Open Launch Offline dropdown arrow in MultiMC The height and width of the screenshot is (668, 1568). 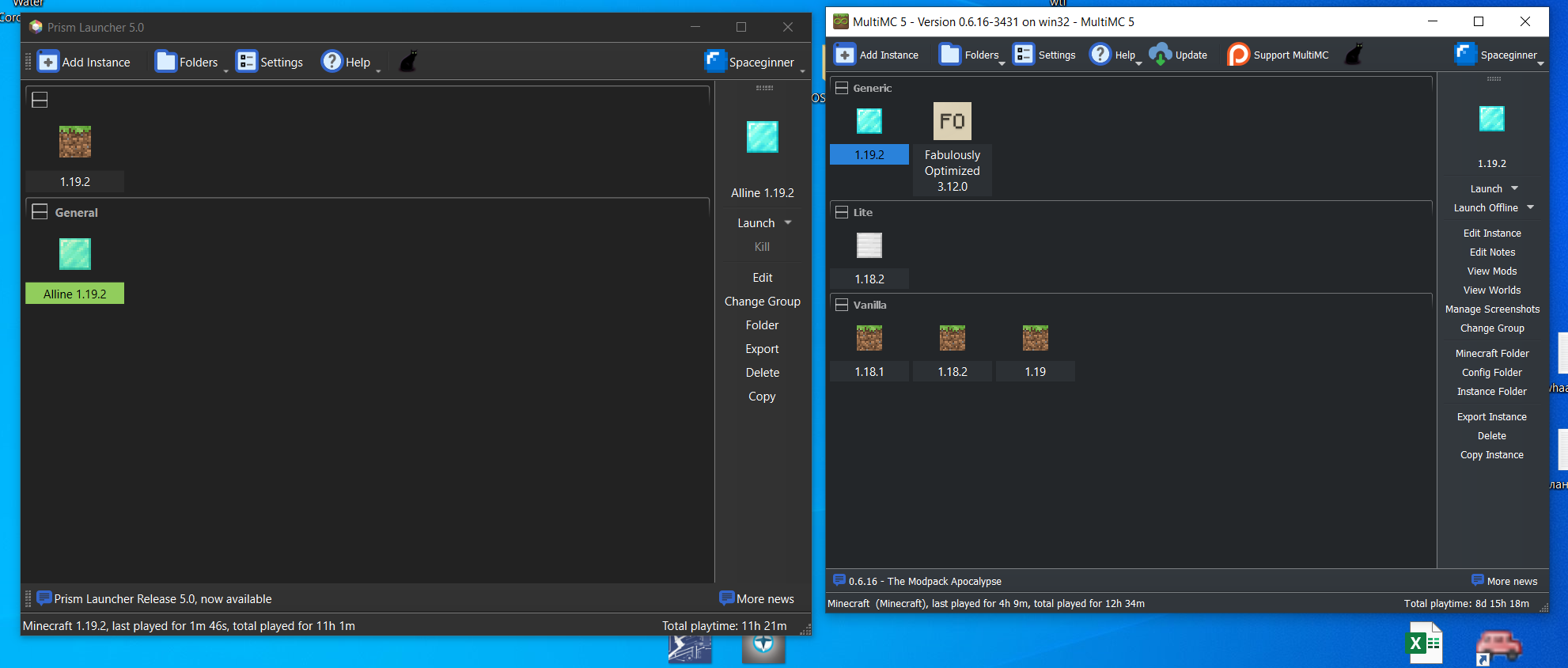click(x=1531, y=207)
